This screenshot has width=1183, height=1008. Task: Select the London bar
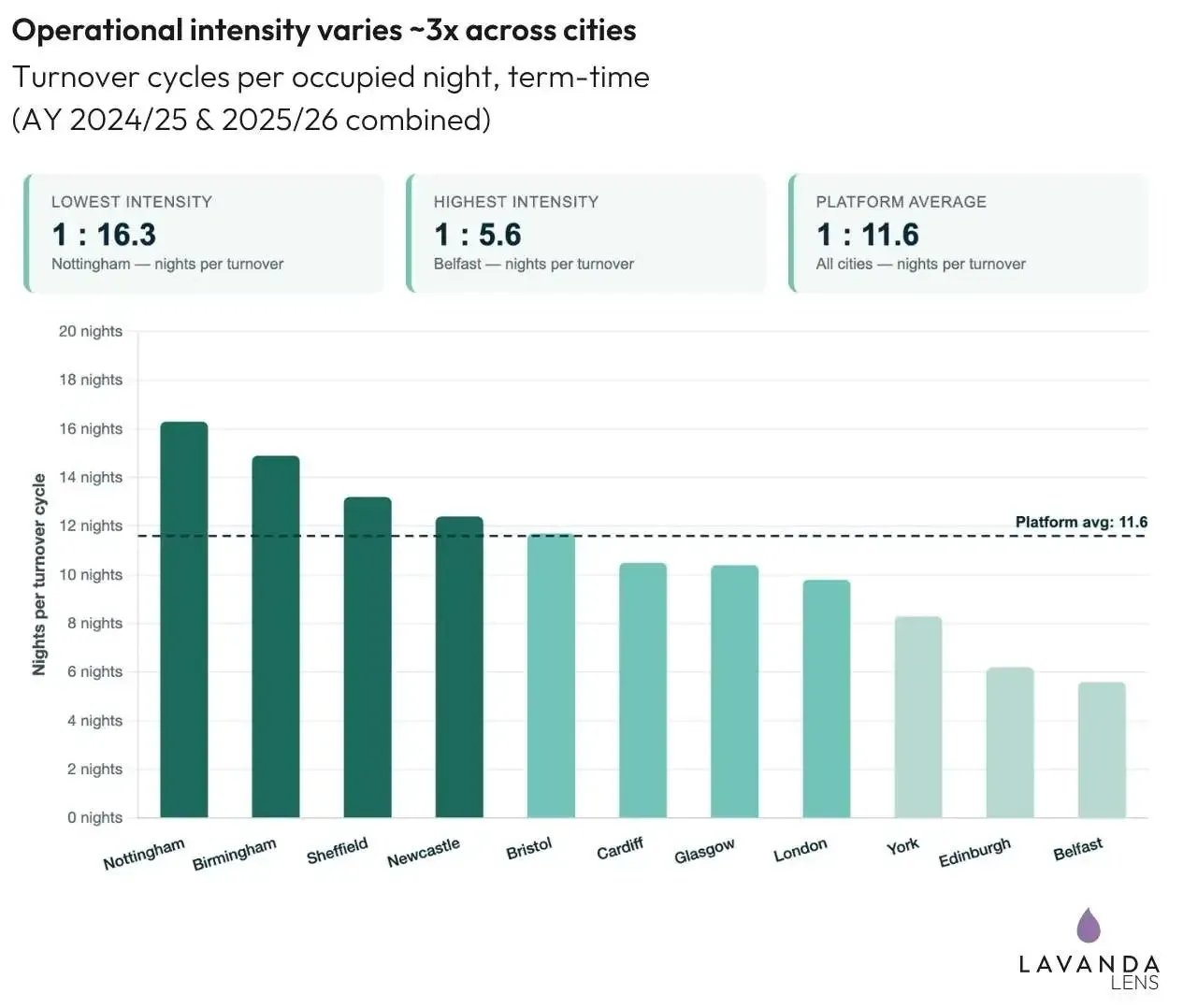[827, 699]
